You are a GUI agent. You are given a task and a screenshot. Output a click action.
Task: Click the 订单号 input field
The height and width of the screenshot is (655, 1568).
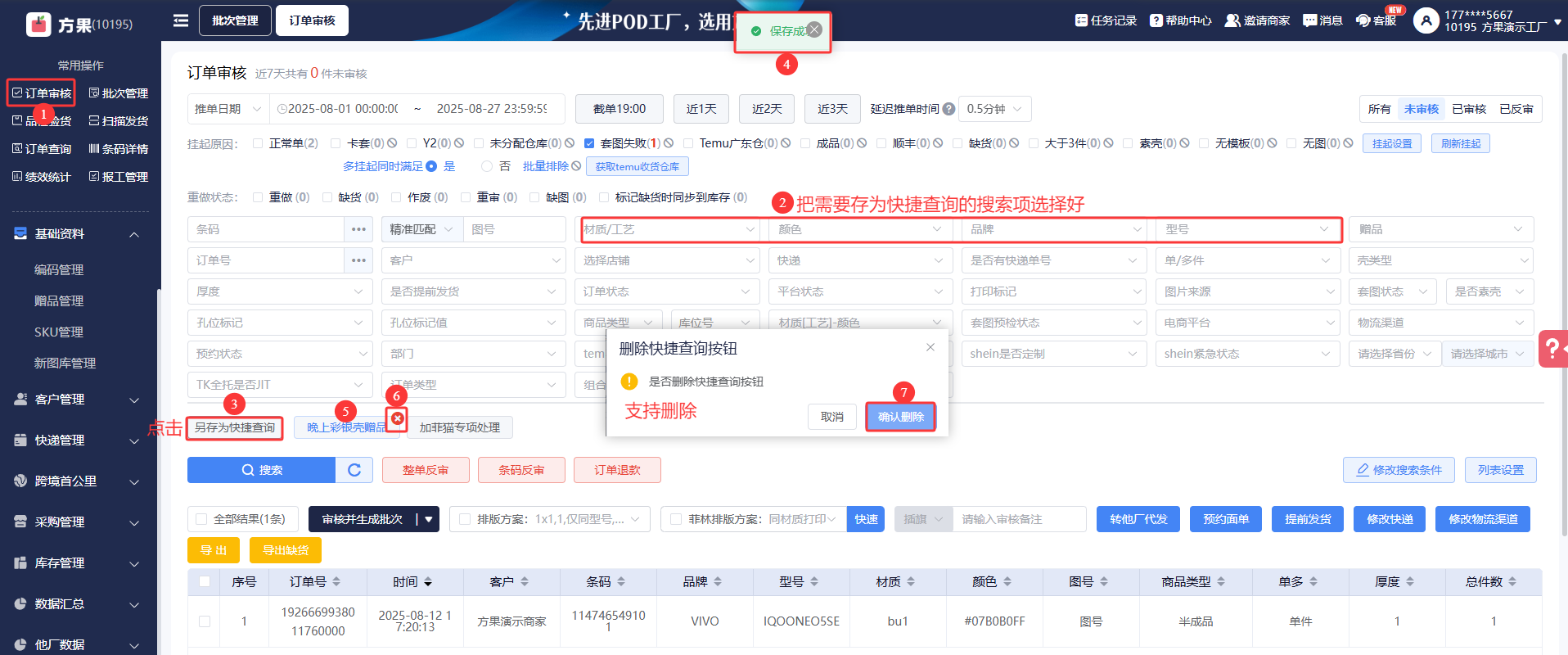(x=265, y=260)
